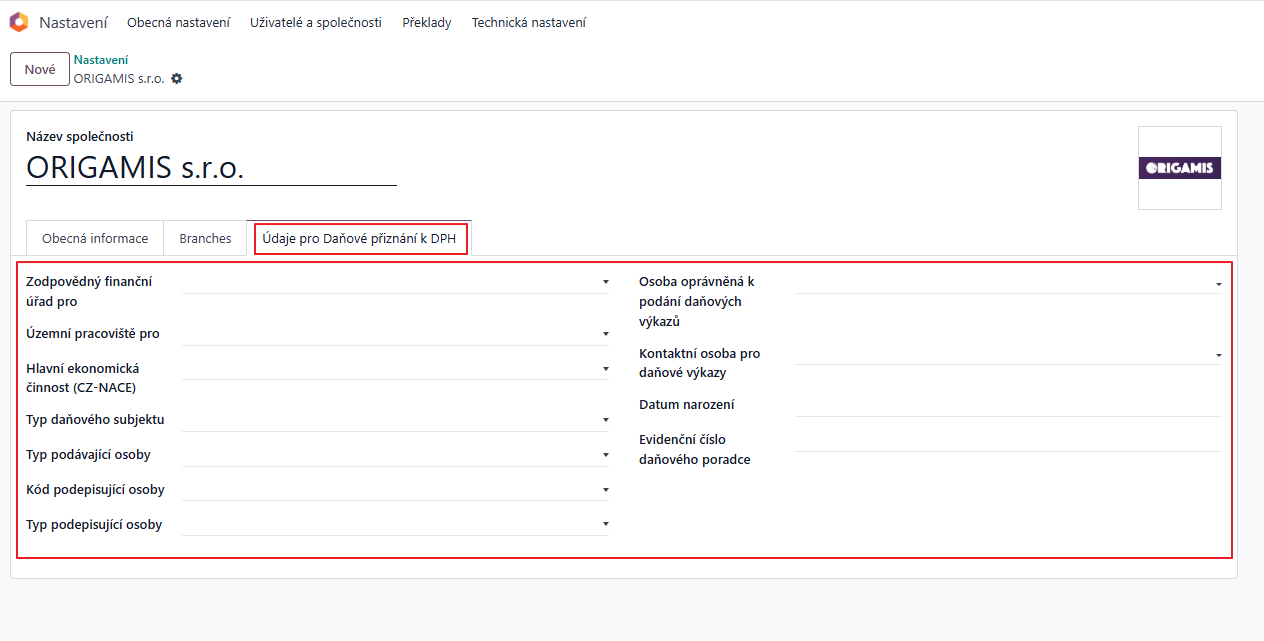1264x641 pixels.
Task: Go to Nastavení breadcrumb link
Action: (100, 60)
